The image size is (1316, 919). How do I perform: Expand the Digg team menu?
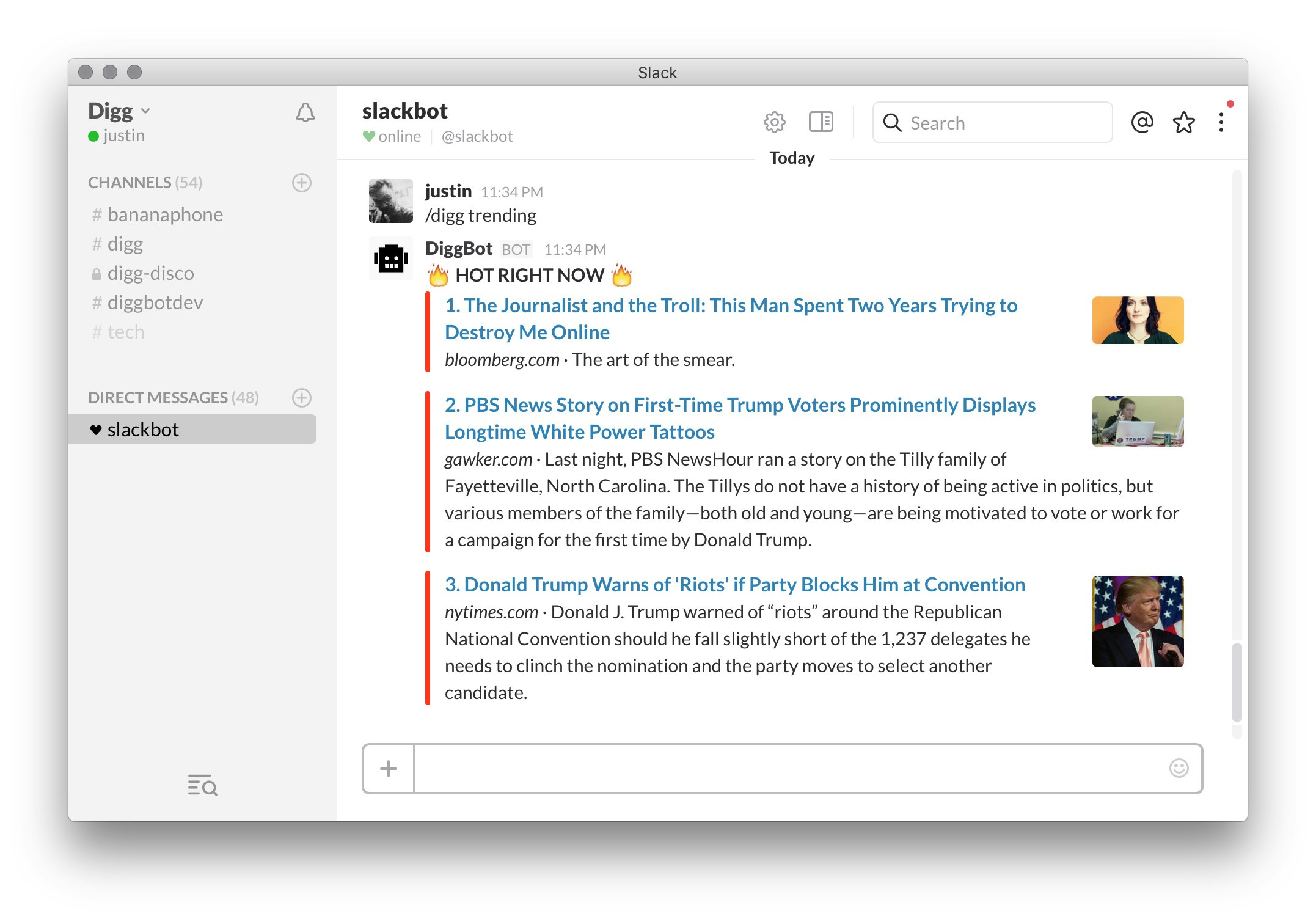[119, 111]
